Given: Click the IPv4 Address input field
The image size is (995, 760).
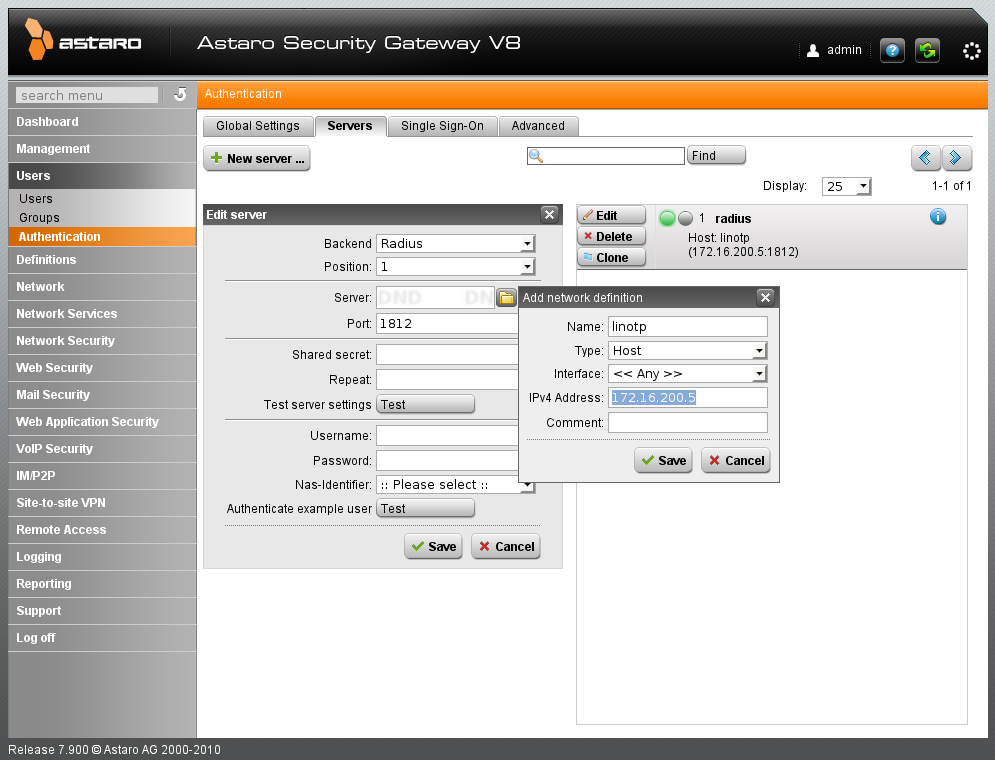Looking at the screenshot, I should 688,398.
